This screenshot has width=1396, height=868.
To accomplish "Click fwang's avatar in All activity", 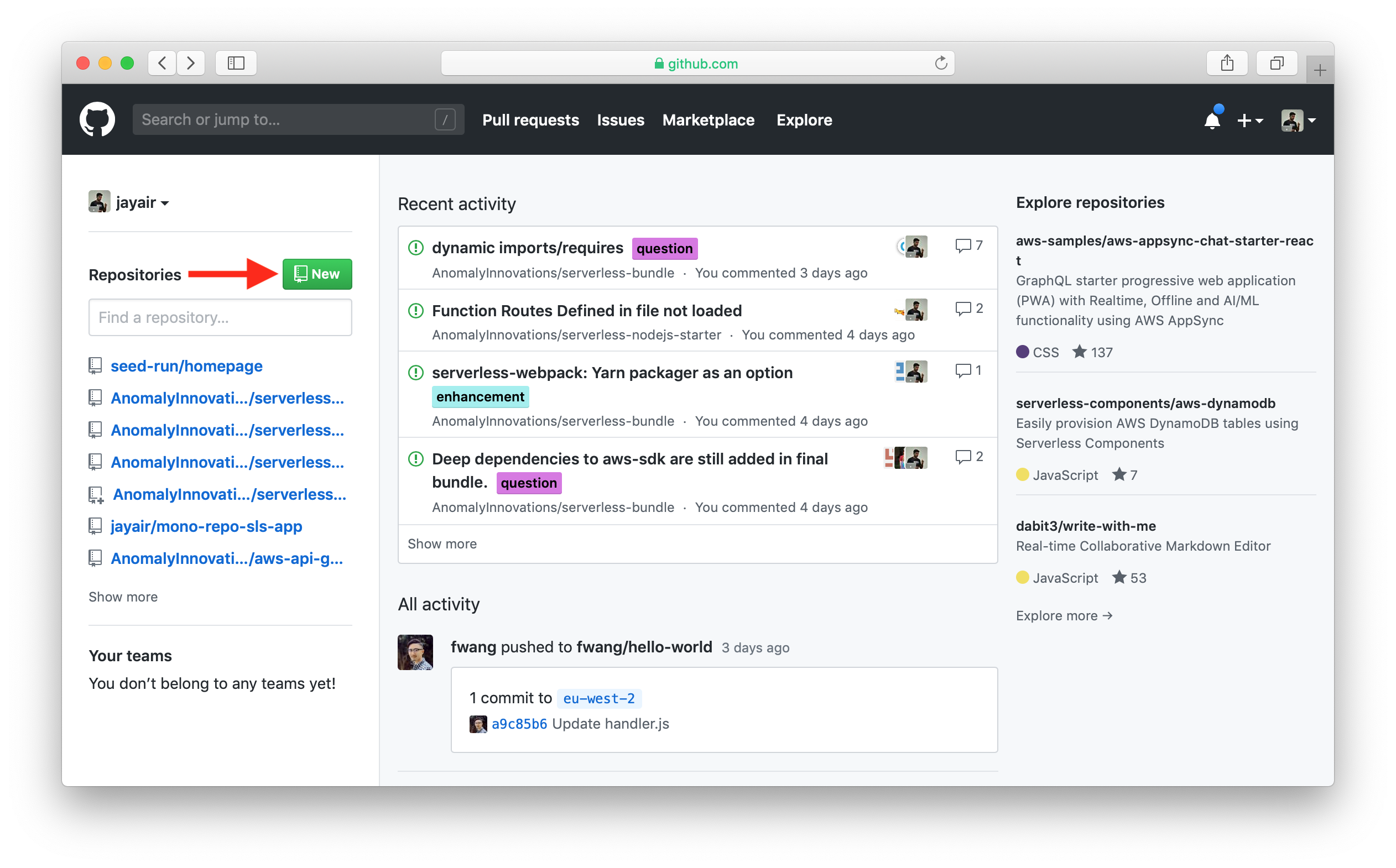I will (415, 652).
